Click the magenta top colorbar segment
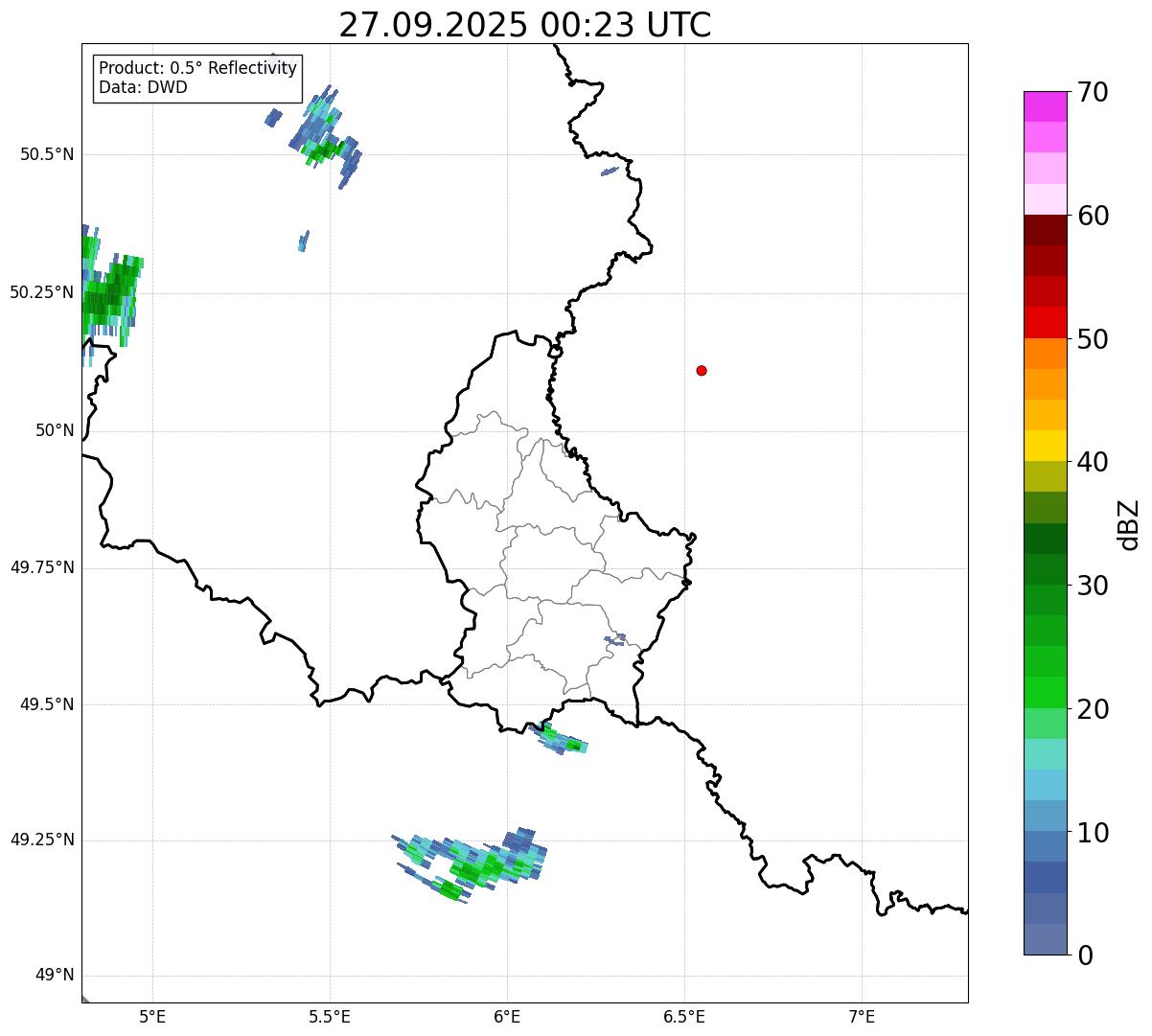 pos(1045,106)
